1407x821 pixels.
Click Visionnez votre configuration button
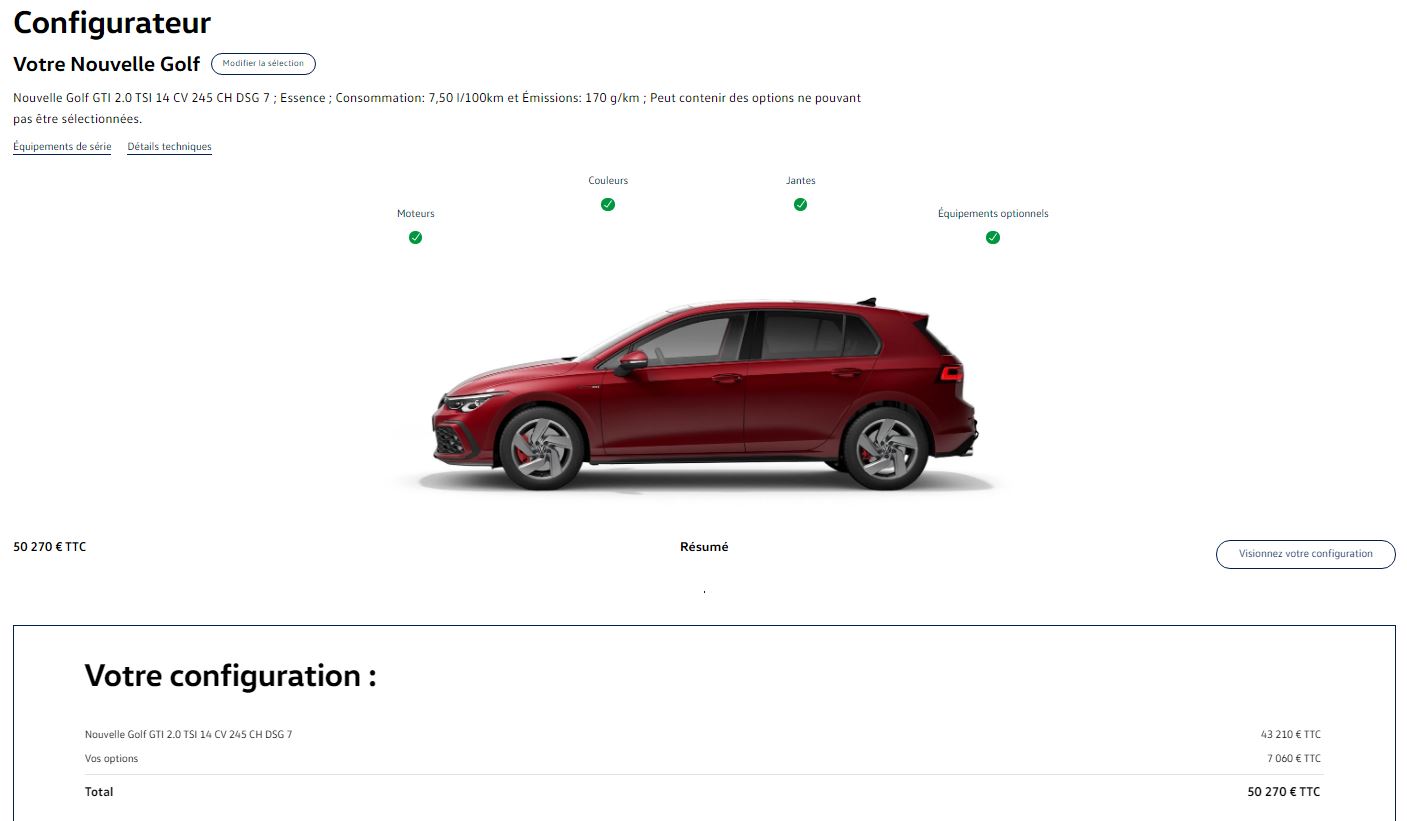[1305, 554]
